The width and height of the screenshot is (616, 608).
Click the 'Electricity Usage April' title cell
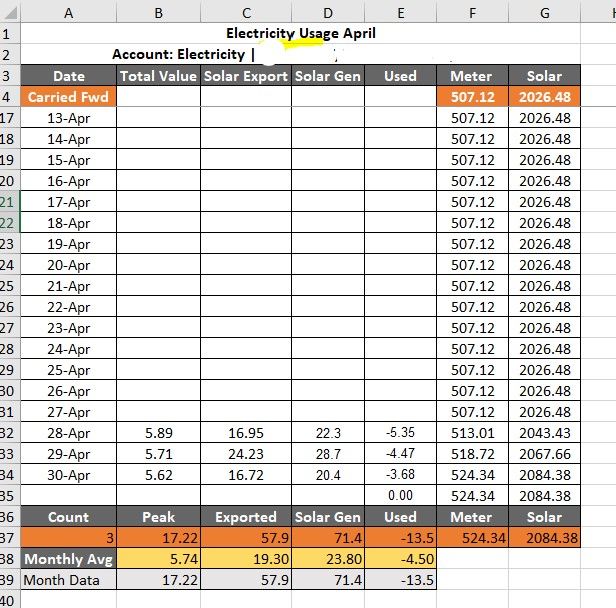[300, 33]
